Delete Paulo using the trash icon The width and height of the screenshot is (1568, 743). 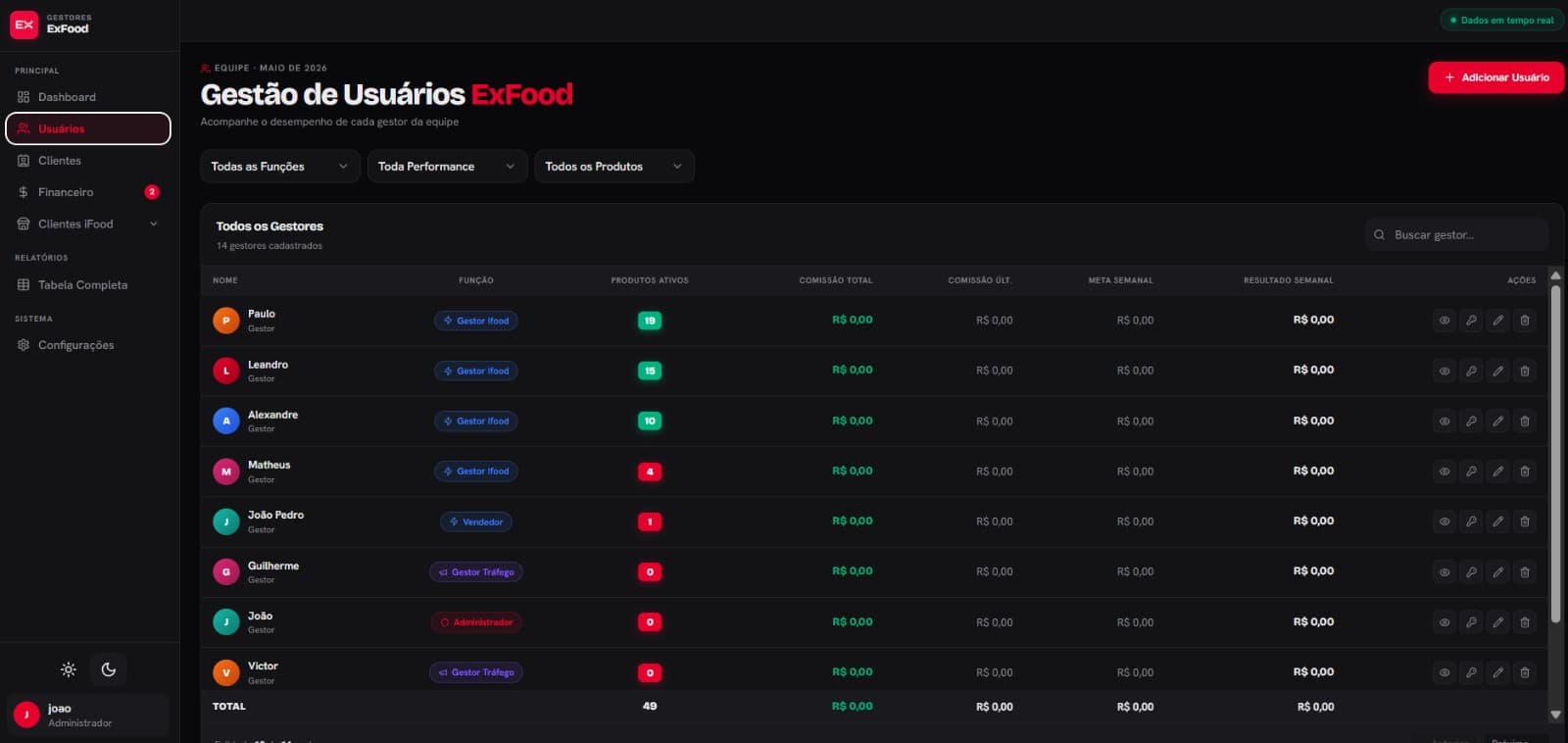[x=1525, y=321]
